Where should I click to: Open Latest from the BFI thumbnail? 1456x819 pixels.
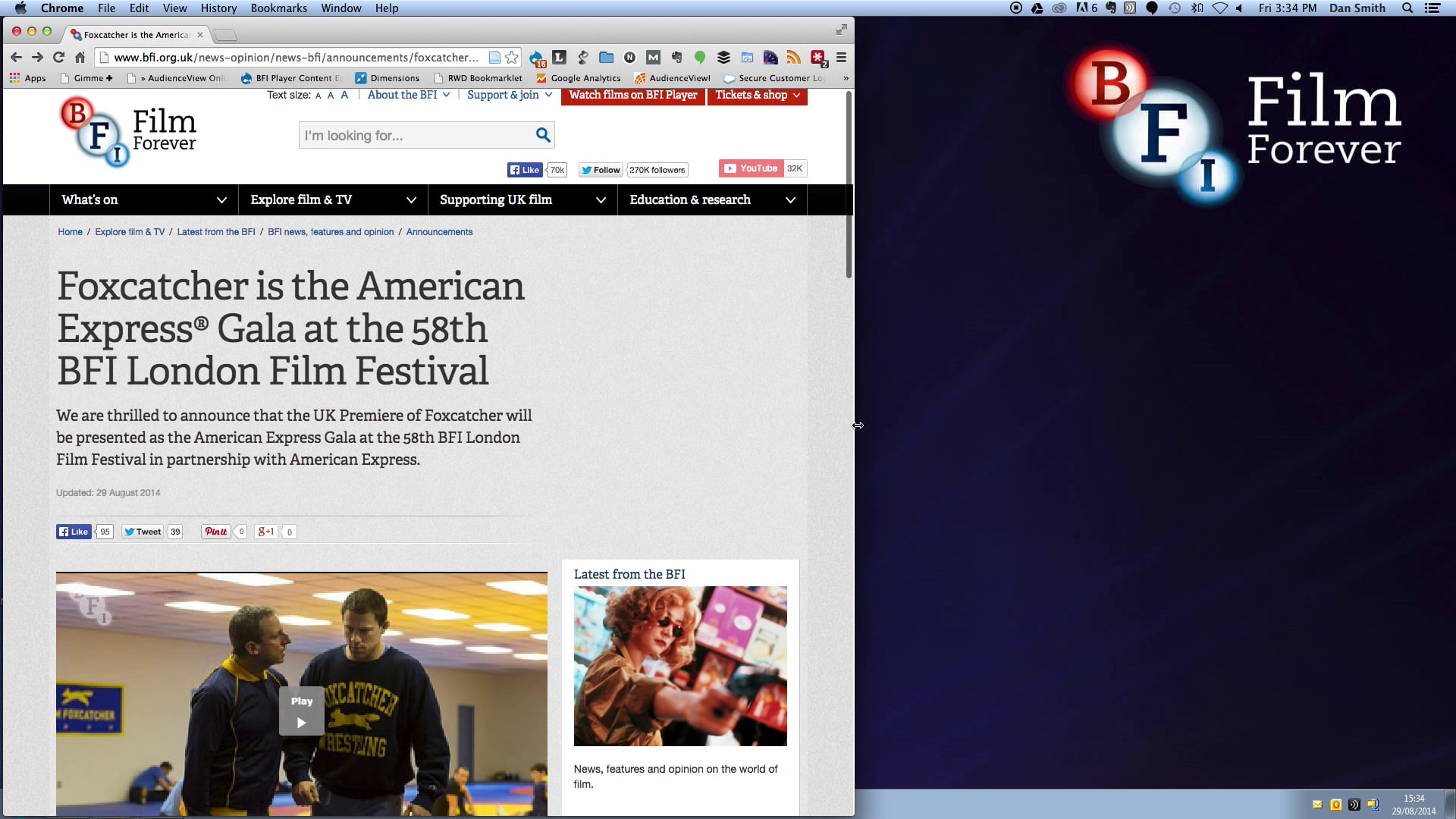[680, 666]
